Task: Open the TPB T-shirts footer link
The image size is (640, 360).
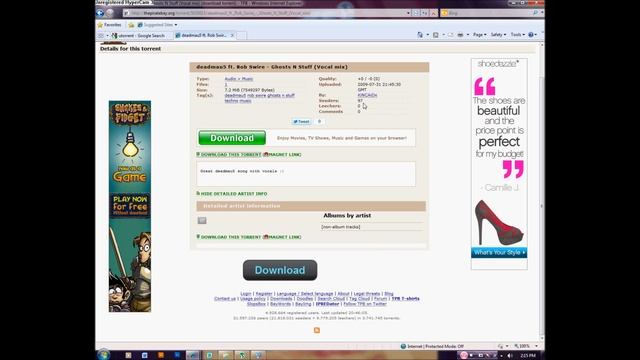Action: point(405,299)
